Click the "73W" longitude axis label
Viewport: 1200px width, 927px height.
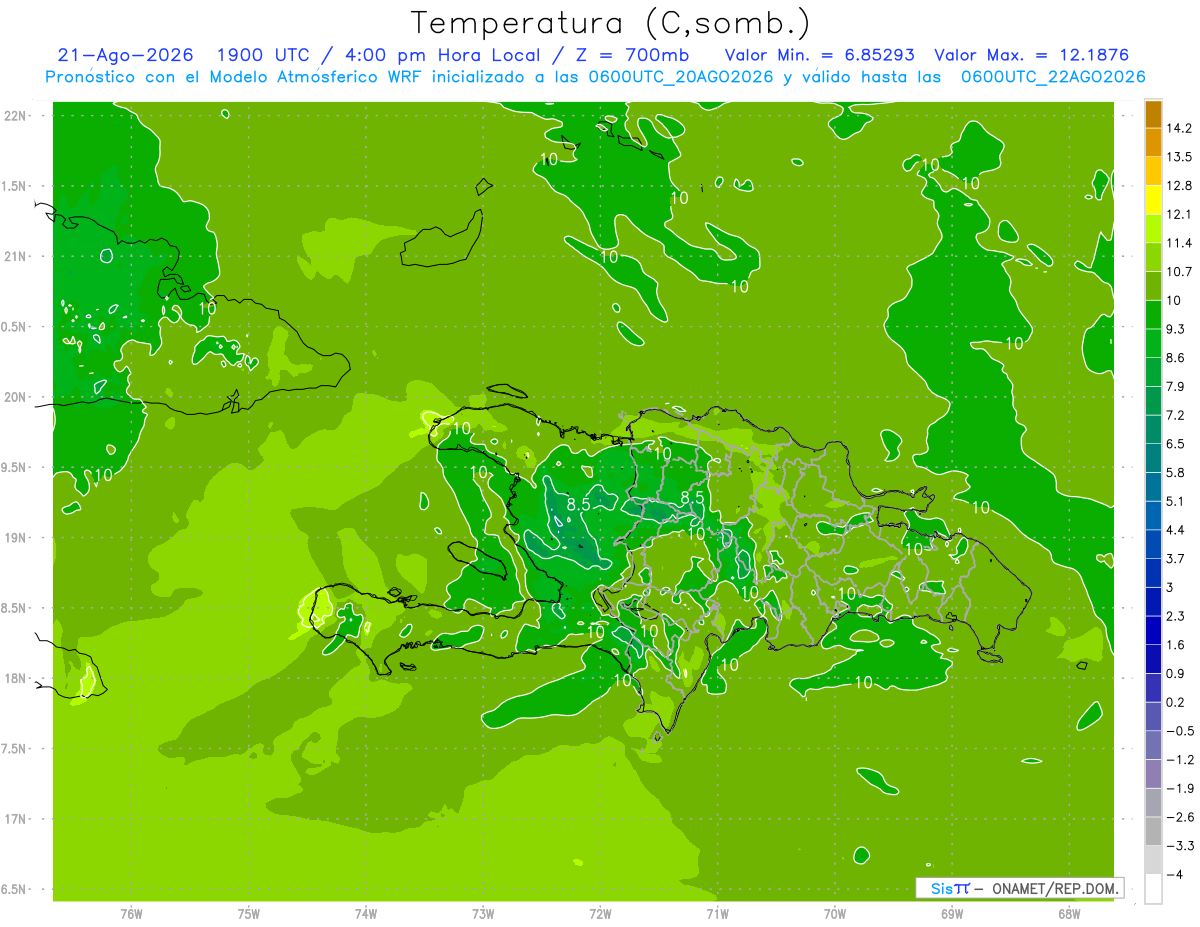click(x=483, y=914)
